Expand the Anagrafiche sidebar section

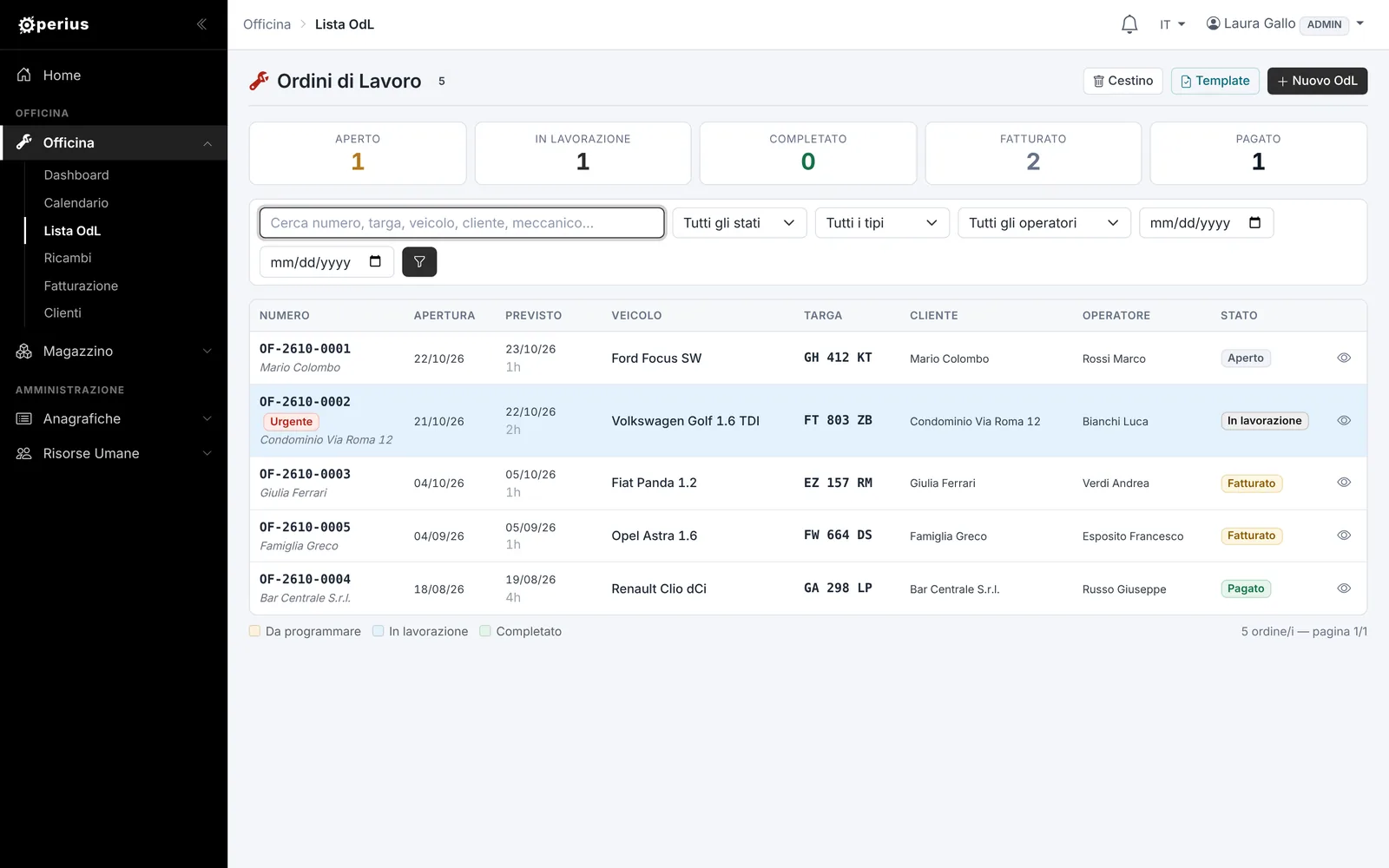[114, 419]
